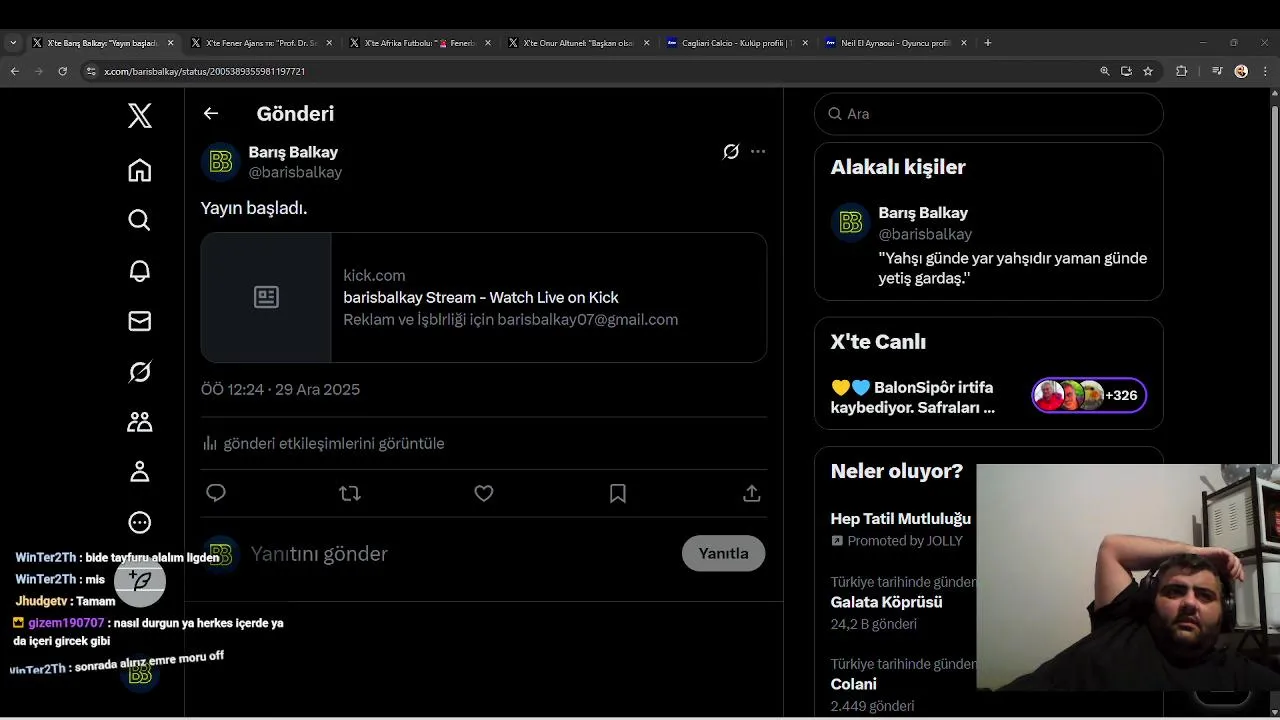Reload the page
This screenshot has height=720, width=1280.
tap(63, 71)
